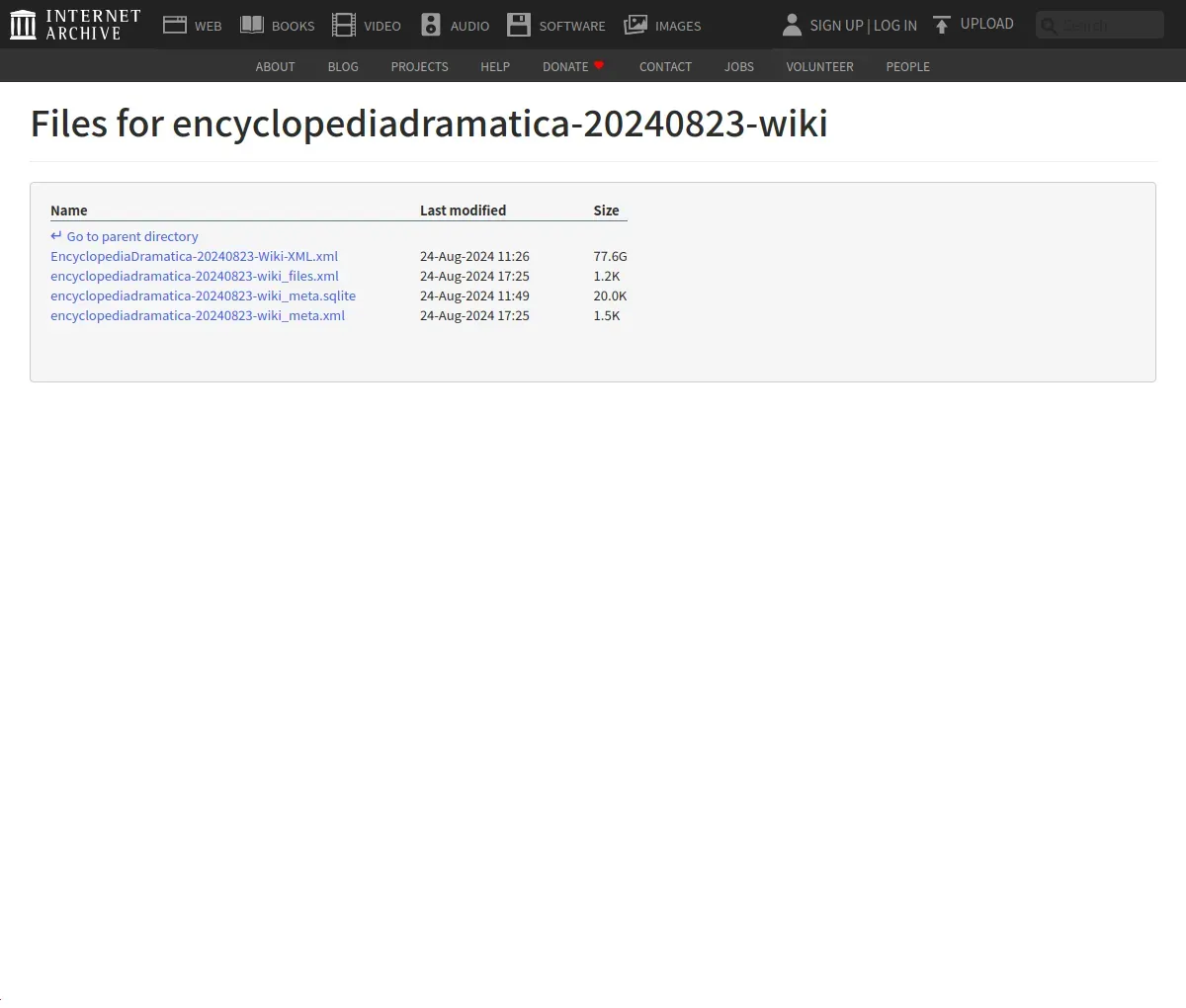Open the VOLUNTEER page
1186x1008 pixels.
click(819, 67)
